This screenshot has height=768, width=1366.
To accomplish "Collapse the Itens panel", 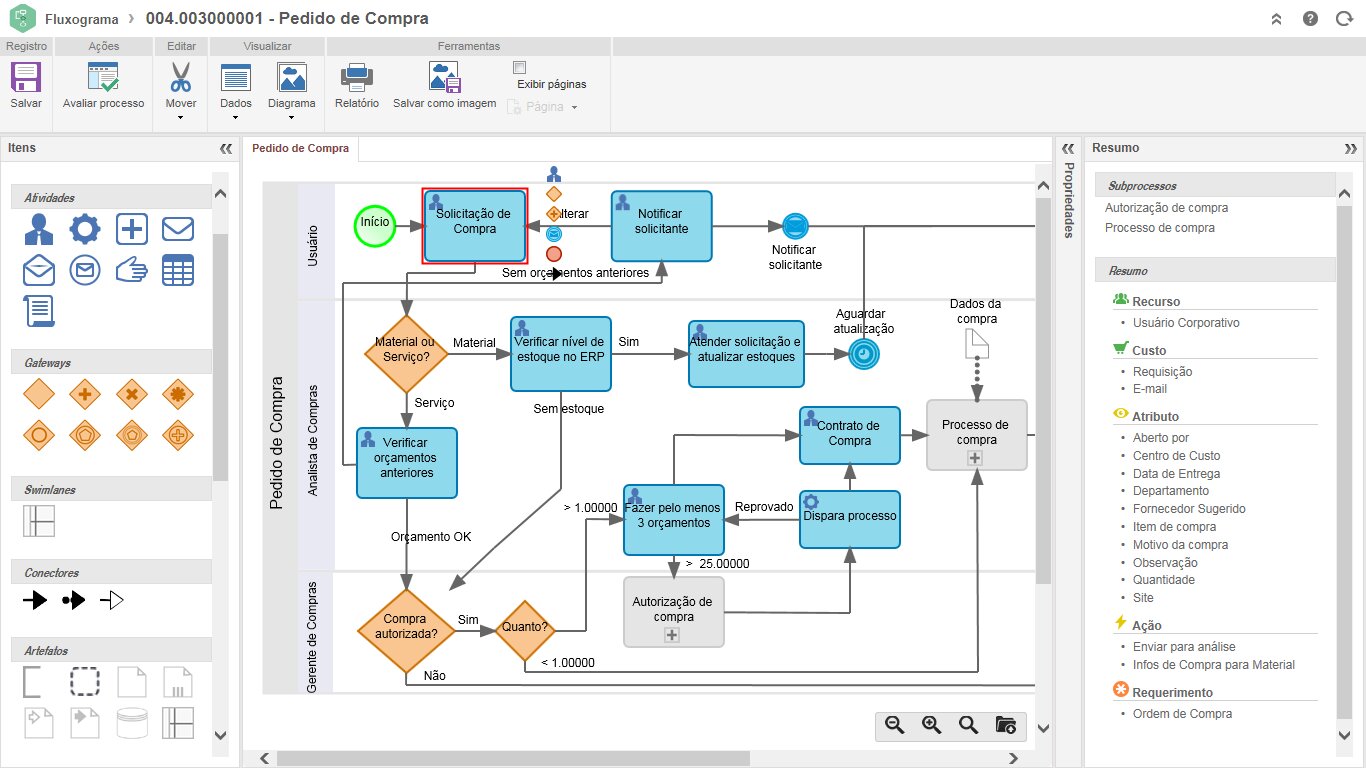I will (225, 148).
